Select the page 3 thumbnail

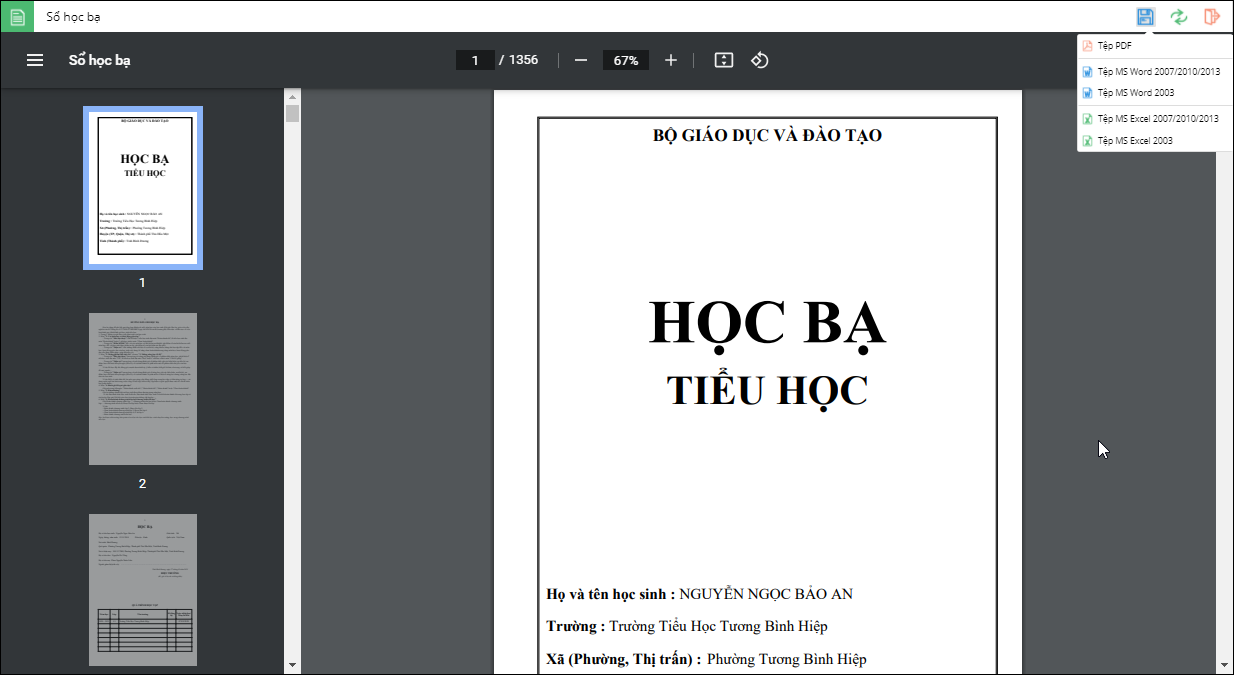[x=142, y=589]
